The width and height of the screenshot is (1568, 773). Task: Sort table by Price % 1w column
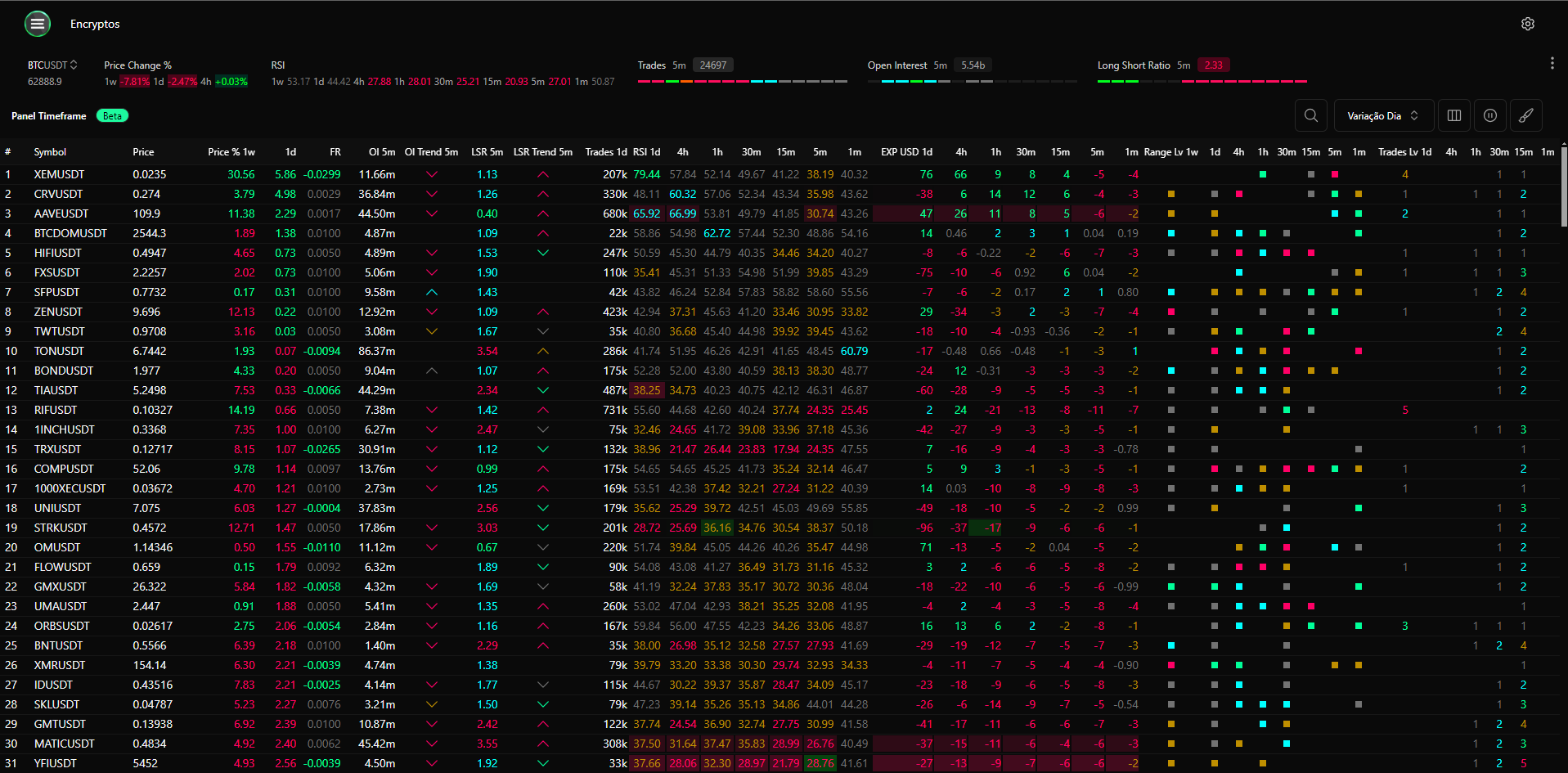[x=231, y=152]
